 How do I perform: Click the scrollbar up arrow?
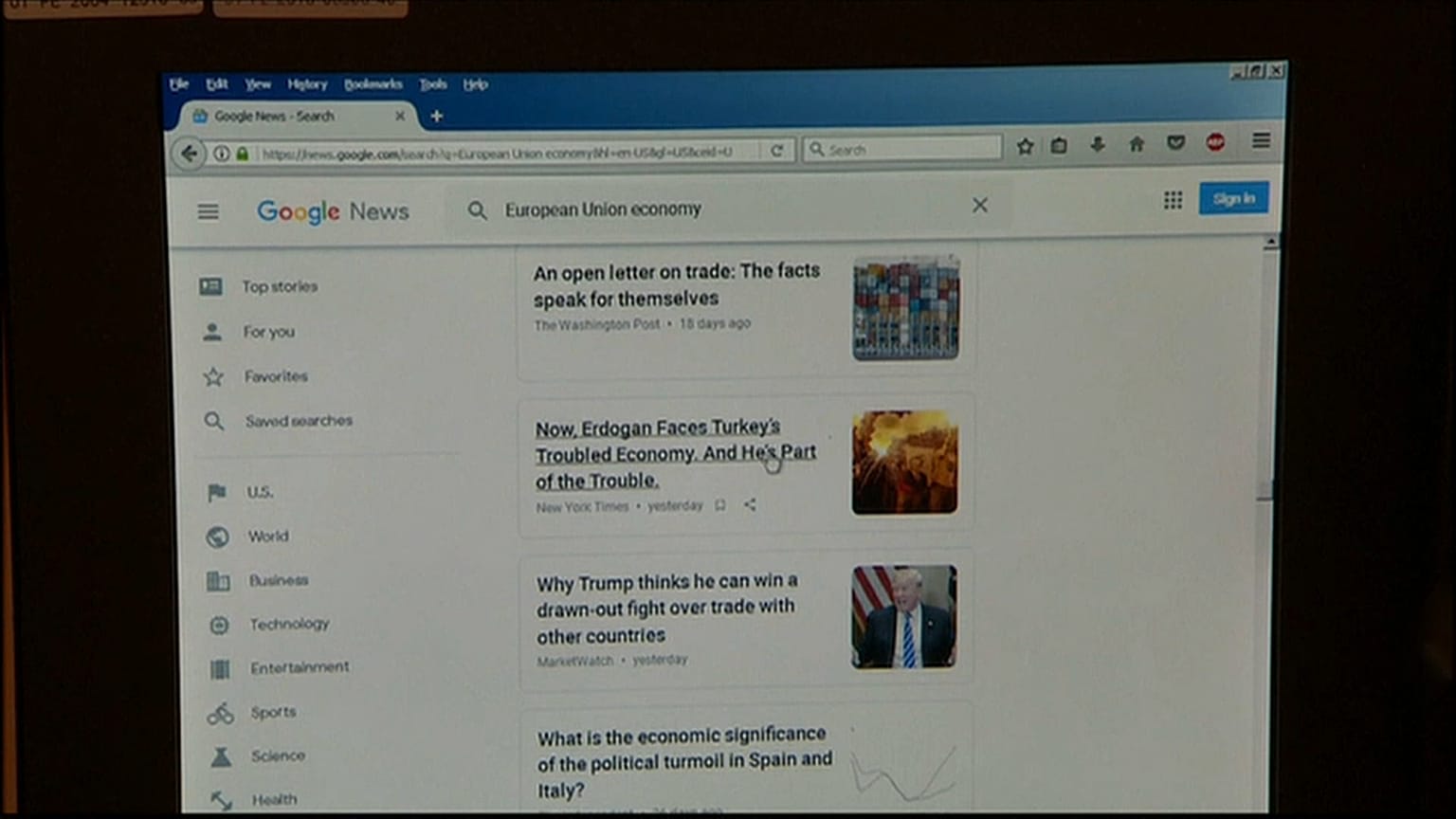pyautogui.click(x=1270, y=243)
